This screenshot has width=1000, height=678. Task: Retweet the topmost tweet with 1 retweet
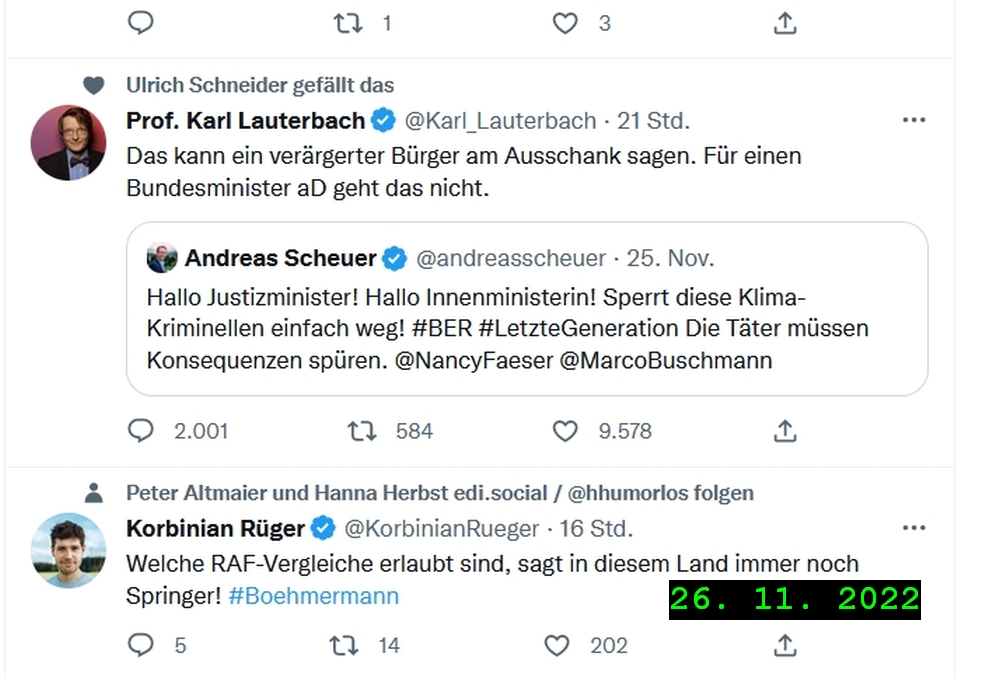click(x=348, y=23)
